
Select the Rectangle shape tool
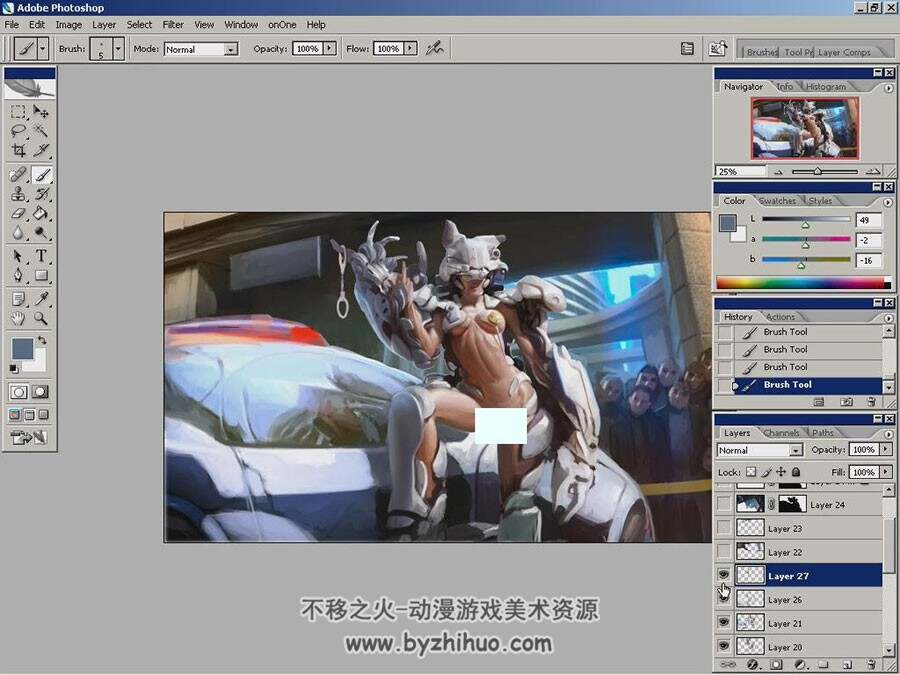(40, 276)
